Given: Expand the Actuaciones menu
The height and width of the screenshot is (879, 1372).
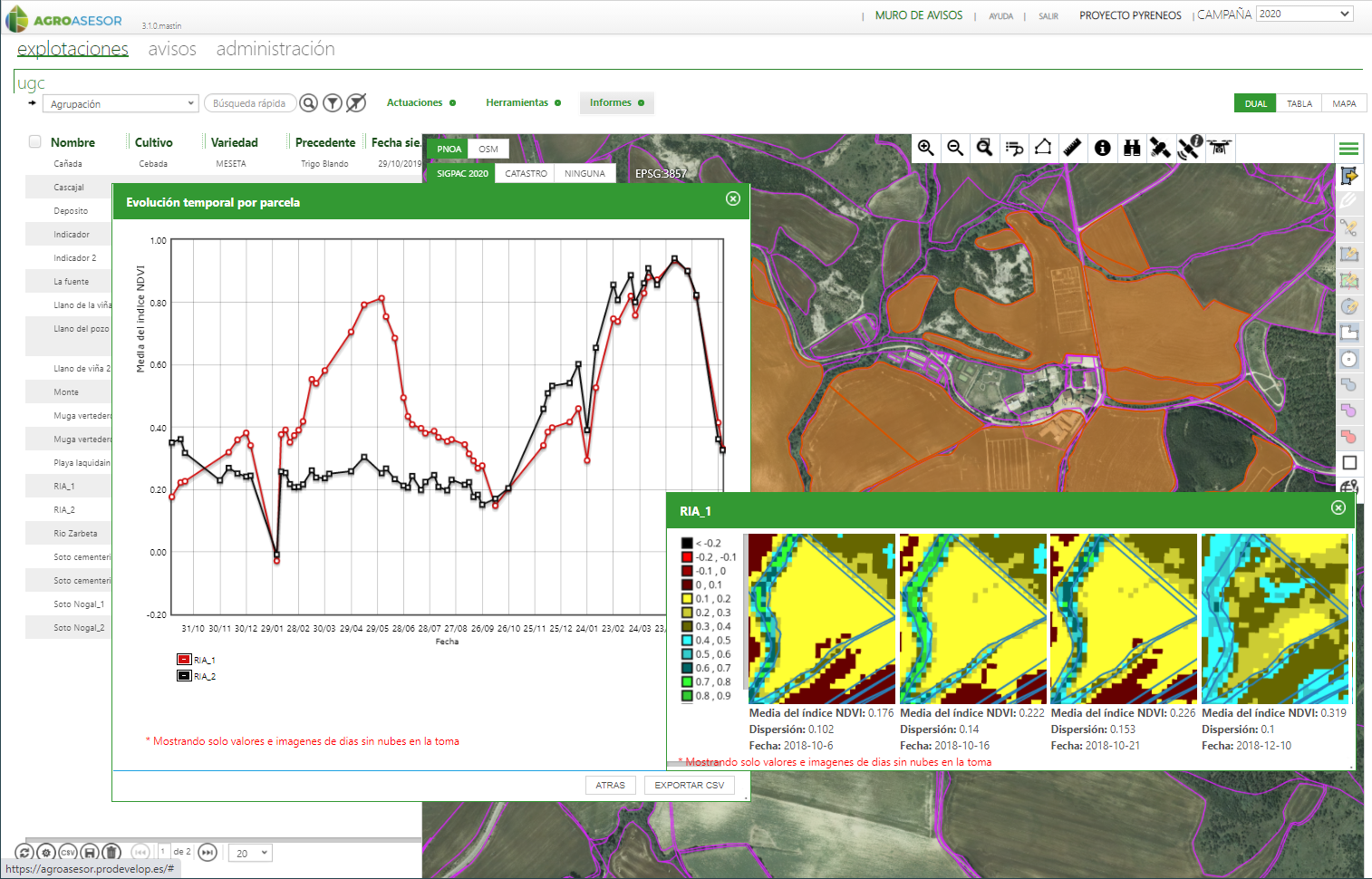Looking at the screenshot, I should (421, 102).
